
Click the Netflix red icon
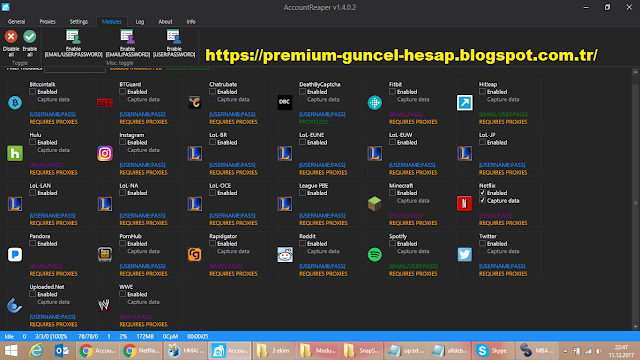[464, 204]
